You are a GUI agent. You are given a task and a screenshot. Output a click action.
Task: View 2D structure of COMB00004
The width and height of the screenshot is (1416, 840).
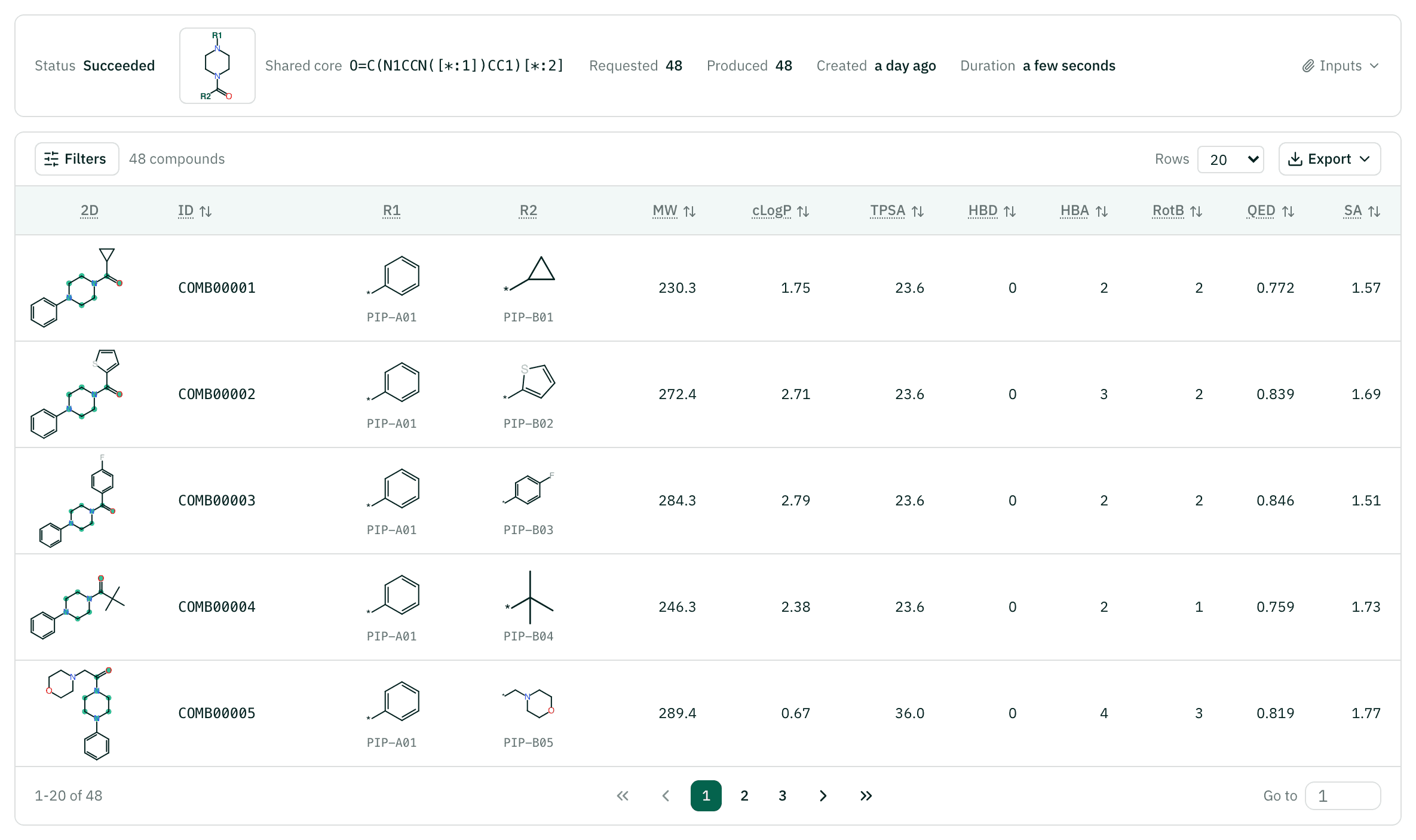(76, 607)
